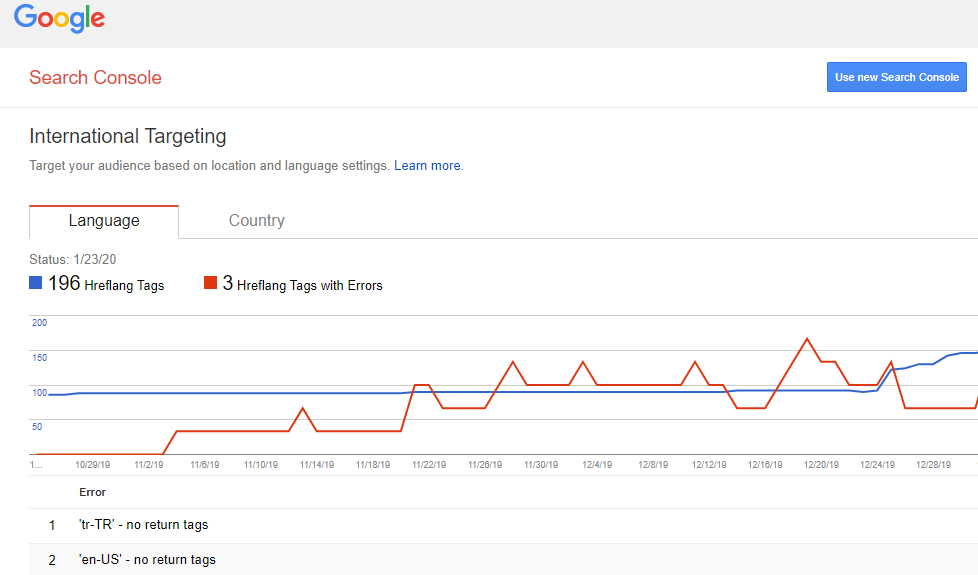Click the 11/22/19 date on chart axis
Viewport: 978px width, 575px height.
[429, 465]
